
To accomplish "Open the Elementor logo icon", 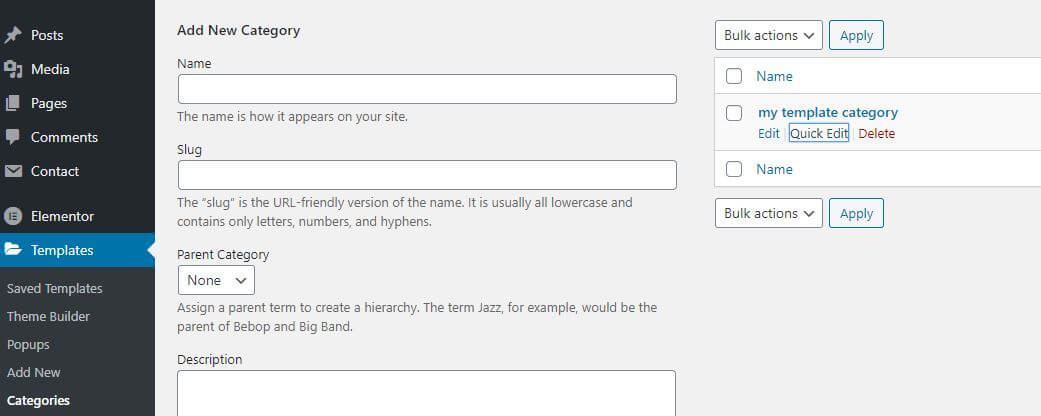I will tap(13, 216).
